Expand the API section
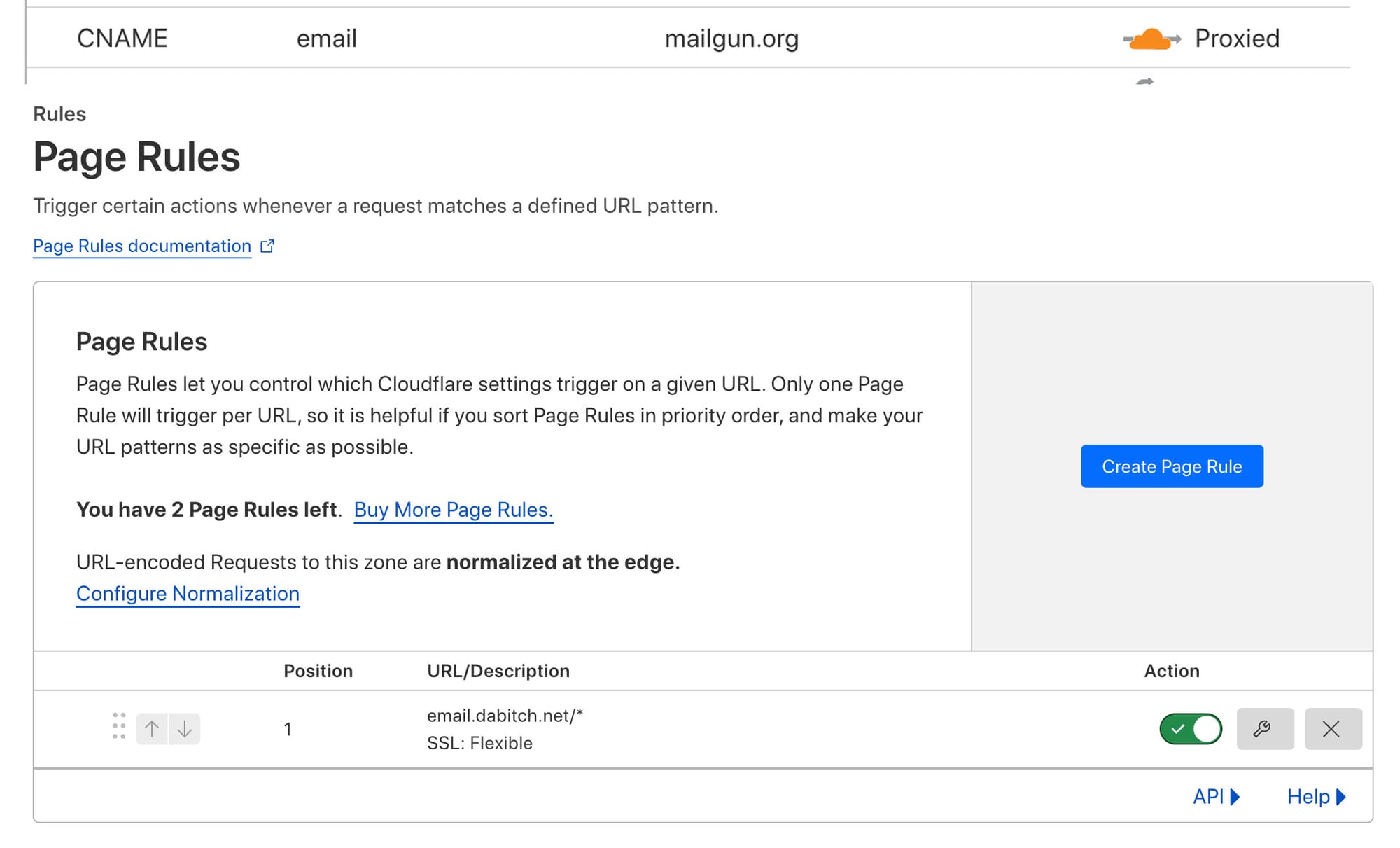The image size is (1400, 848). click(1216, 797)
